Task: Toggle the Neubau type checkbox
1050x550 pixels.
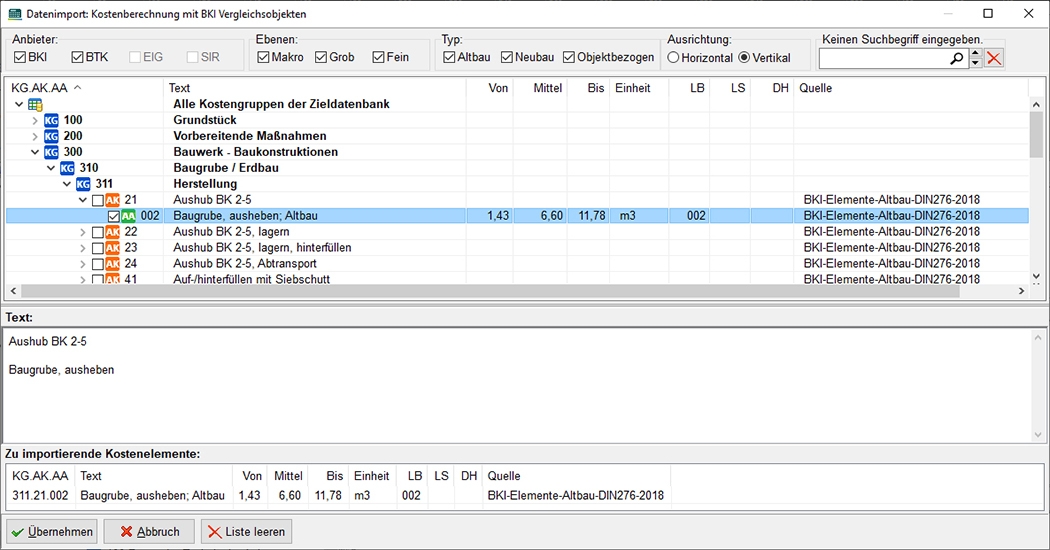Action: 507,58
